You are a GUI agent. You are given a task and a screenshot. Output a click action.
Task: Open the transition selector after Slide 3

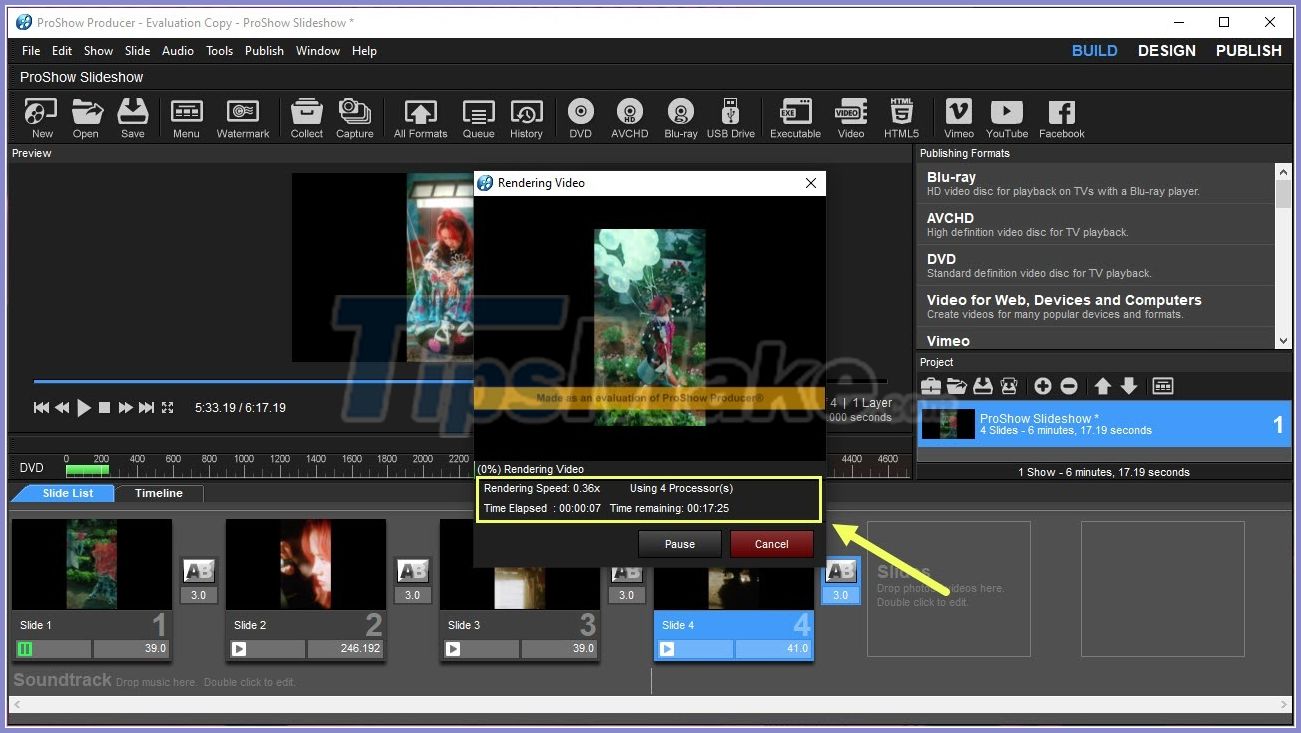point(626,570)
